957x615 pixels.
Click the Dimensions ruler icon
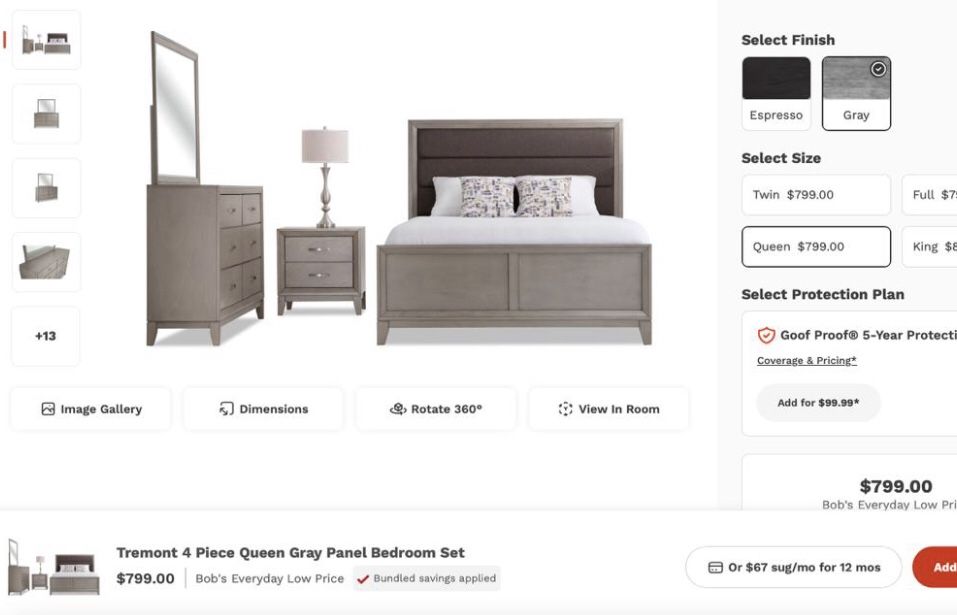click(226, 409)
